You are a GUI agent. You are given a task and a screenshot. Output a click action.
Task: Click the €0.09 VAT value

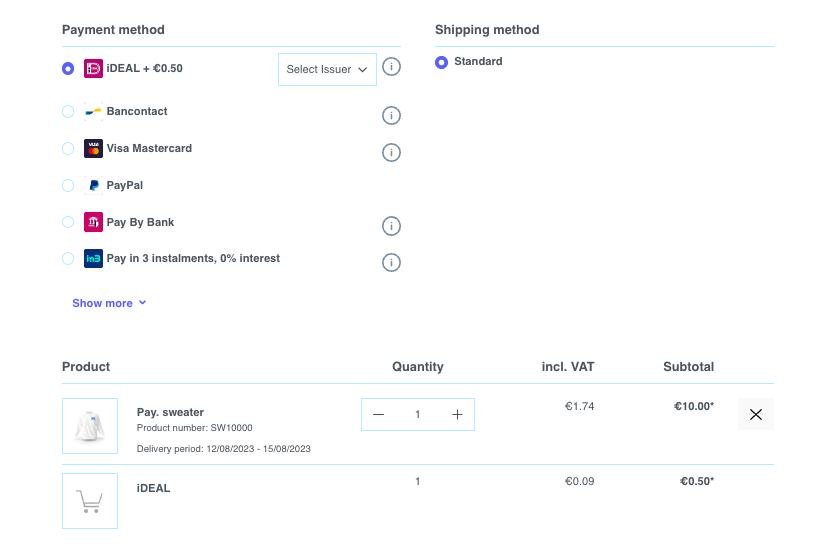579,481
